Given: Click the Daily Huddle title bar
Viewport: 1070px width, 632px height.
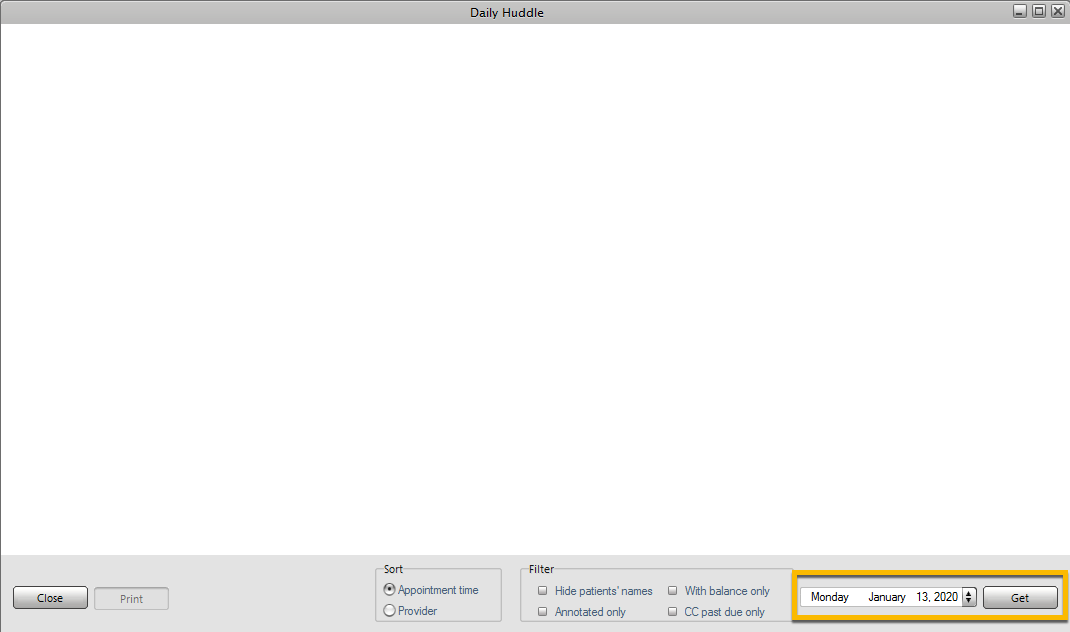Looking at the screenshot, I should (x=507, y=12).
